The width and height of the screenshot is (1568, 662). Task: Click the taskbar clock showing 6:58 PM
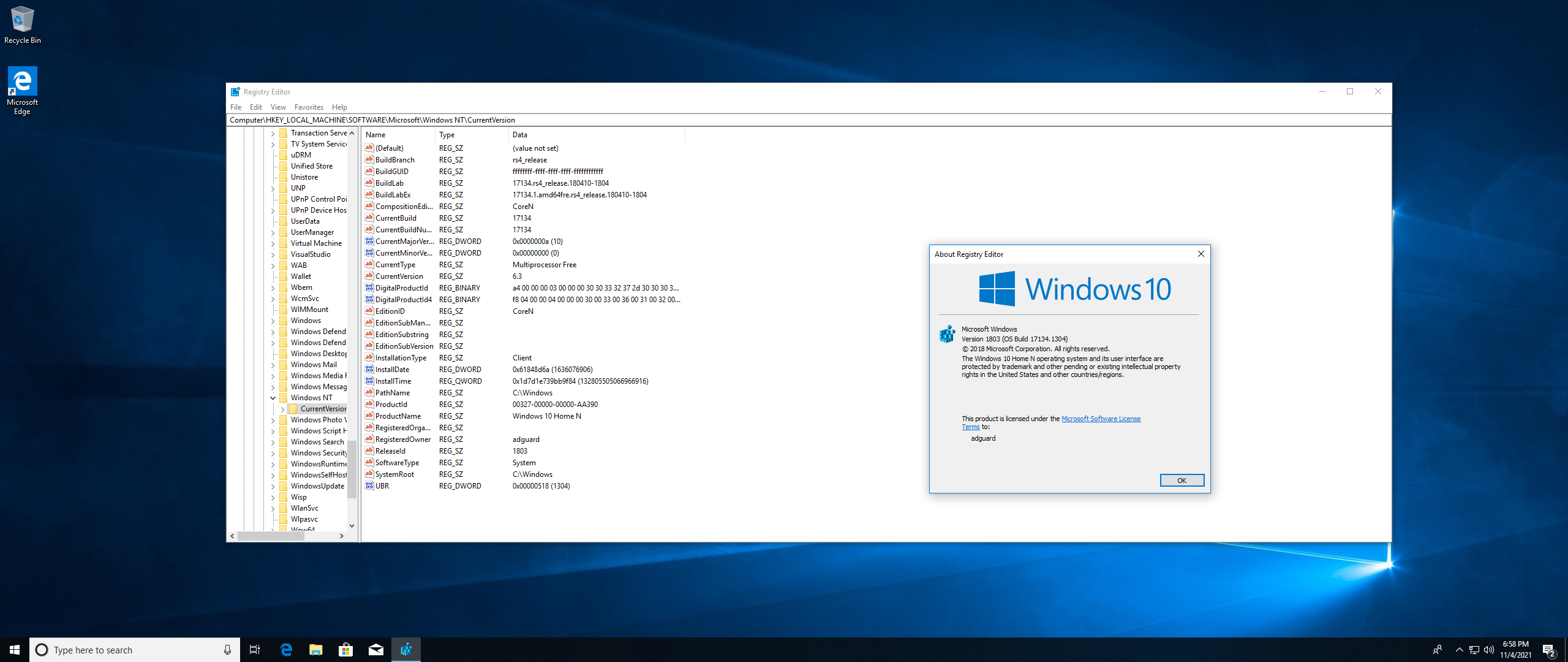click(1515, 650)
